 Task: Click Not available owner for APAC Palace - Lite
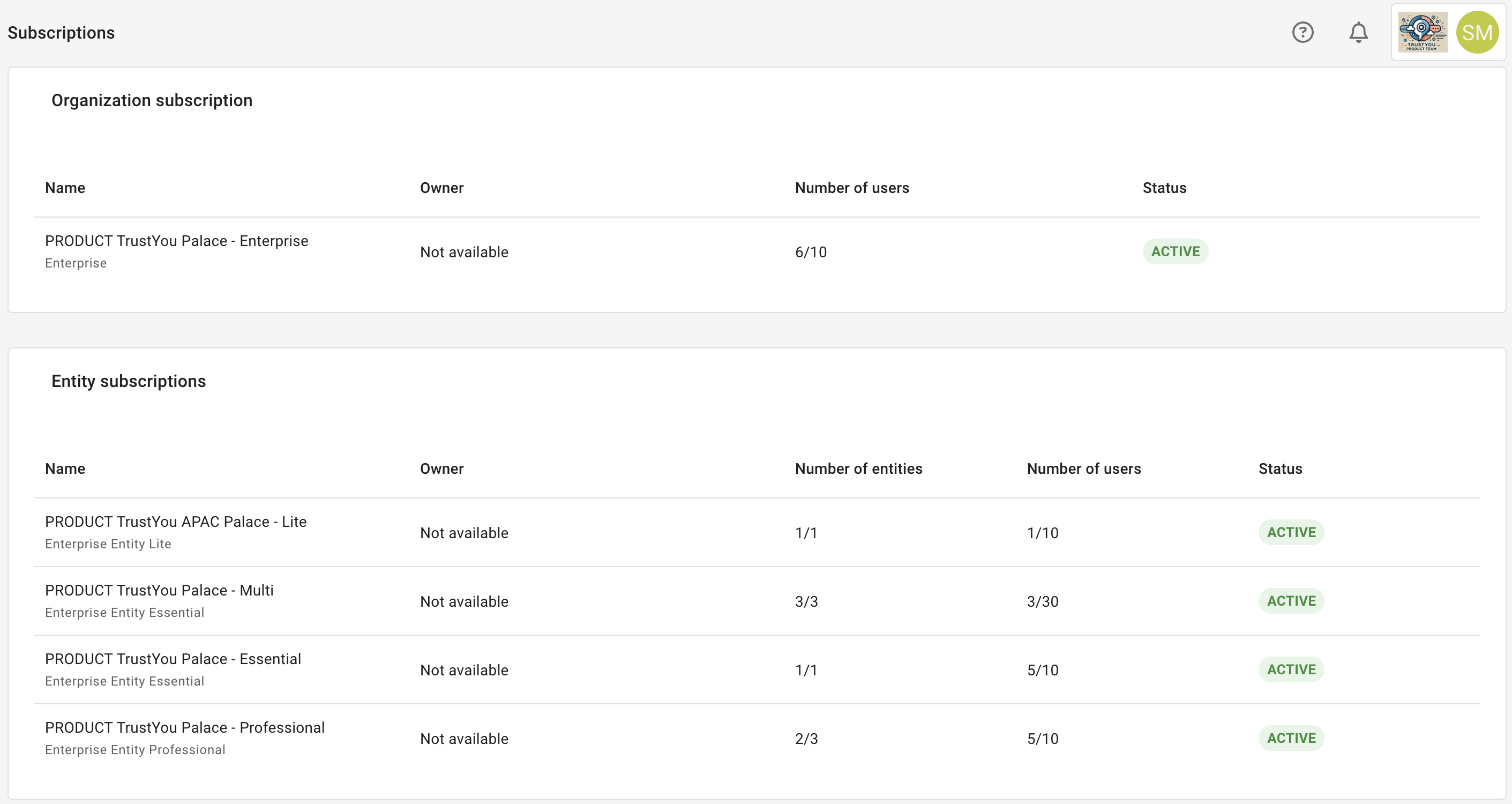coord(465,533)
